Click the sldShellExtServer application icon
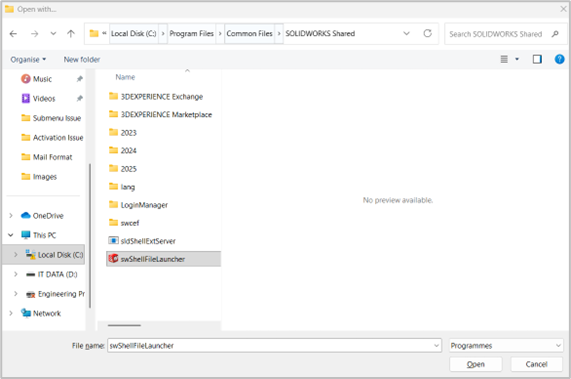This screenshot has height=379, width=571. 113,240
